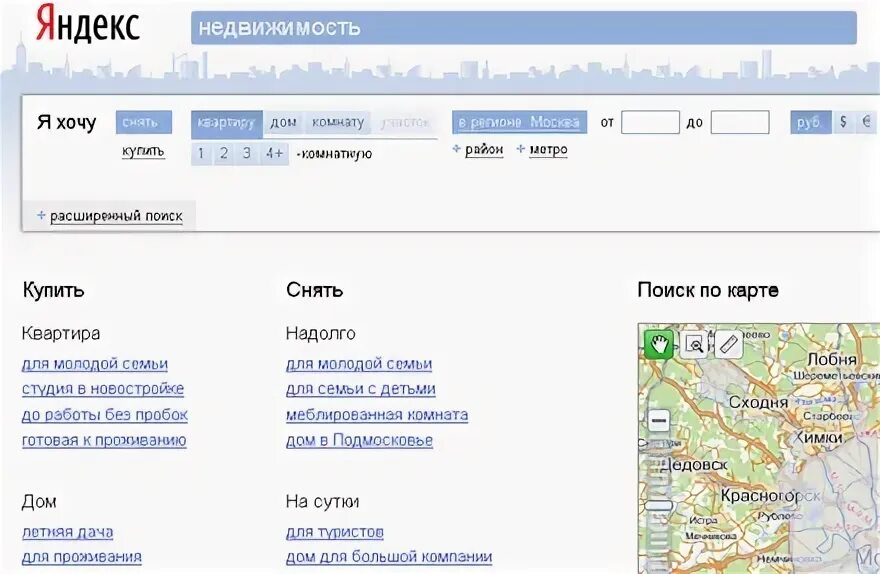Click Красногорск on the map
This screenshot has height=574, width=880.
[x=770, y=496]
